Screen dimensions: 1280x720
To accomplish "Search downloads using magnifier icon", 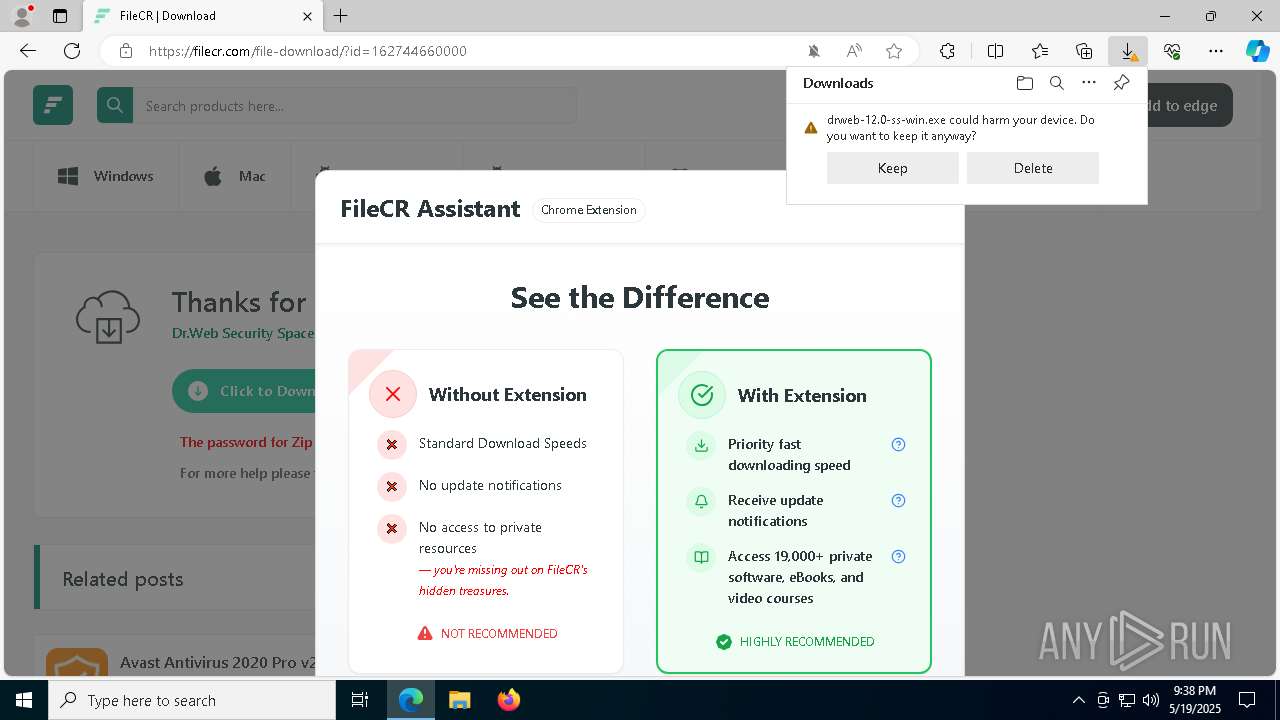I will [1056, 83].
